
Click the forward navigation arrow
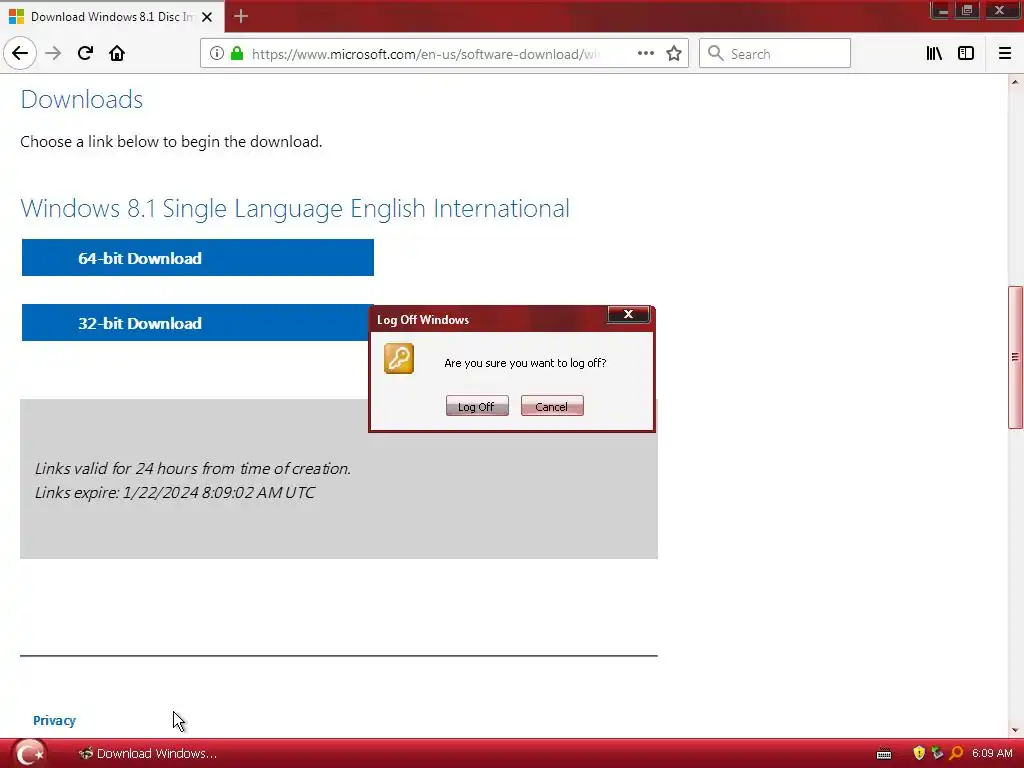point(53,54)
